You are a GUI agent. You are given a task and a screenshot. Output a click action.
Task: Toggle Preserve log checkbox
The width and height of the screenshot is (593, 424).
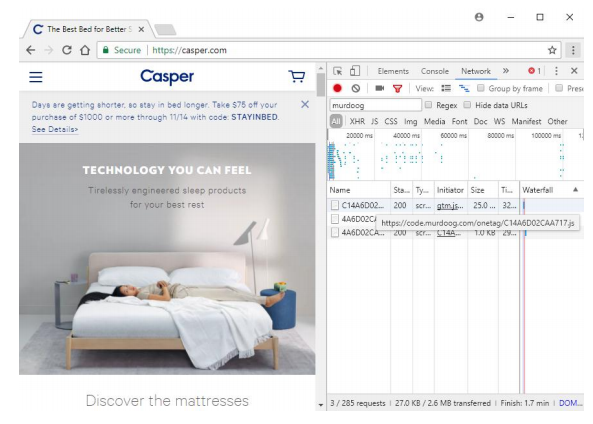tap(559, 88)
